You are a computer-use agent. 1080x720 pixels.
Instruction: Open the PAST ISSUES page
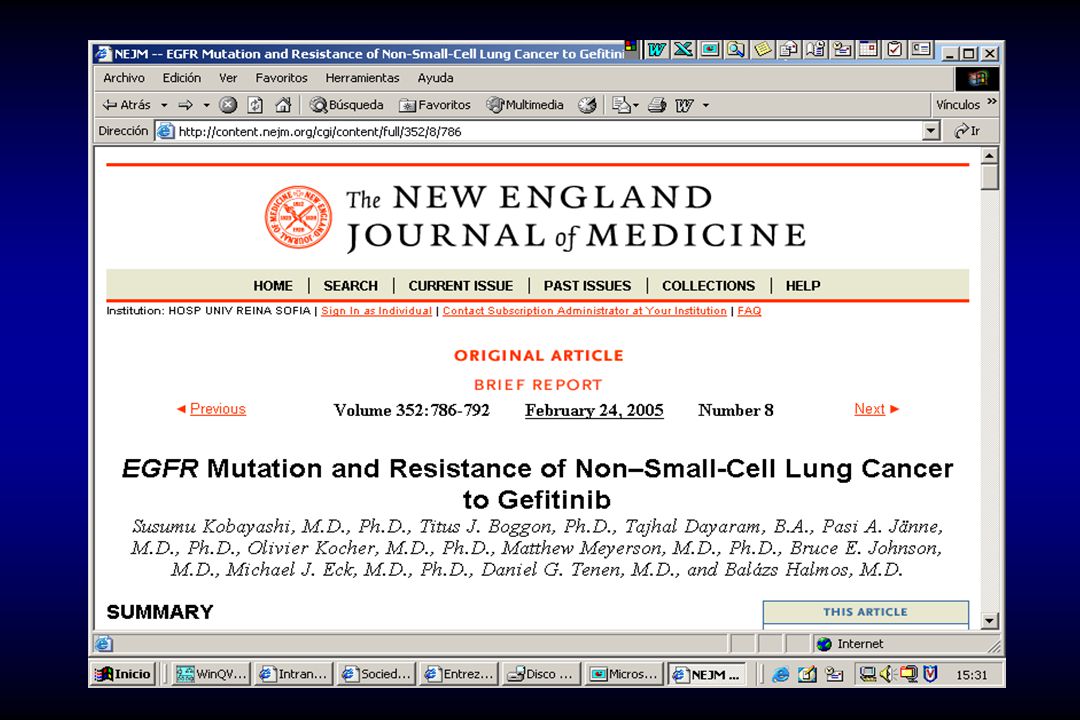click(x=587, y=286)
